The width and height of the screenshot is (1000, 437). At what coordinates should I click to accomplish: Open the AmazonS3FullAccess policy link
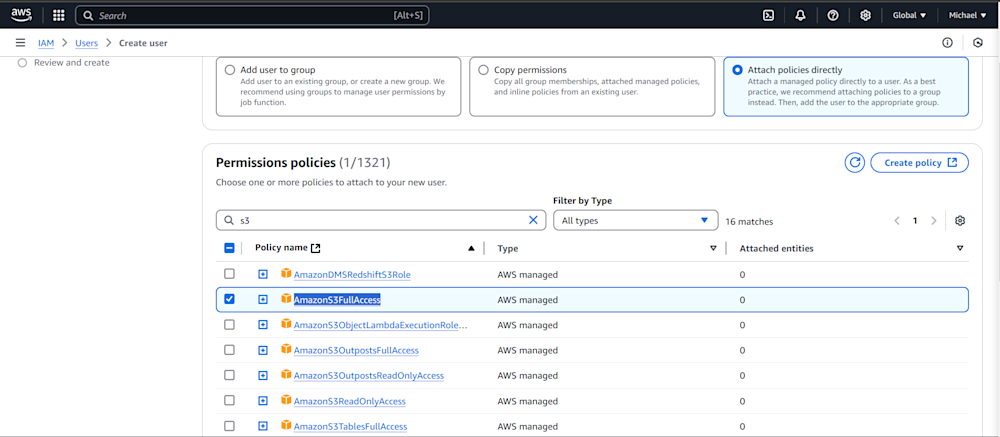[x=337, y=300]
